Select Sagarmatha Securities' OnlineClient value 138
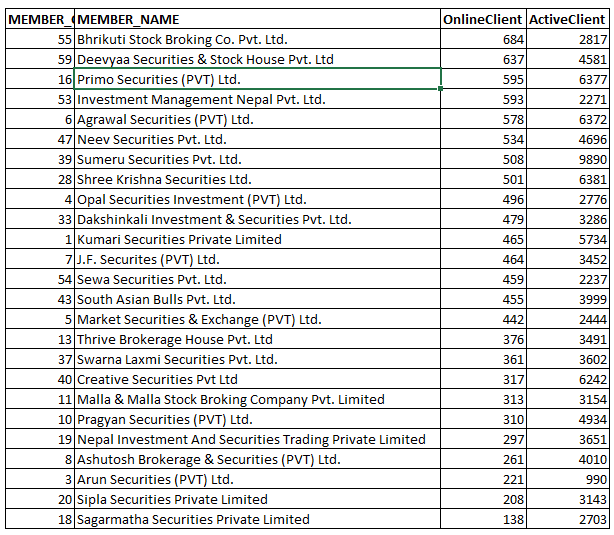This screenshot has height=535, width=614. pos(483,519)
